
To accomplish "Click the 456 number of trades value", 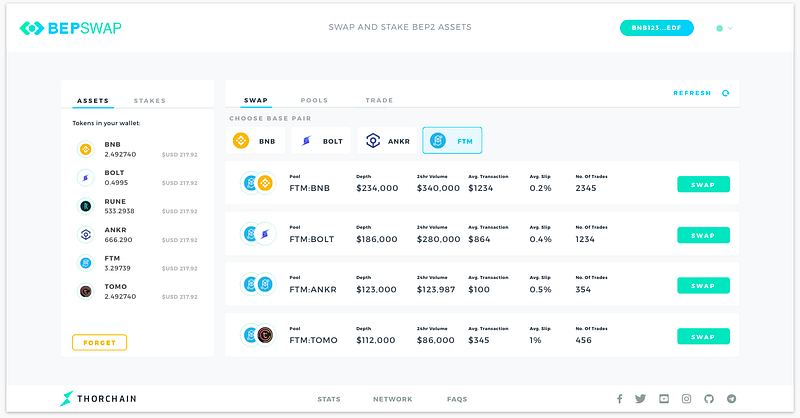I will [583, 340].
